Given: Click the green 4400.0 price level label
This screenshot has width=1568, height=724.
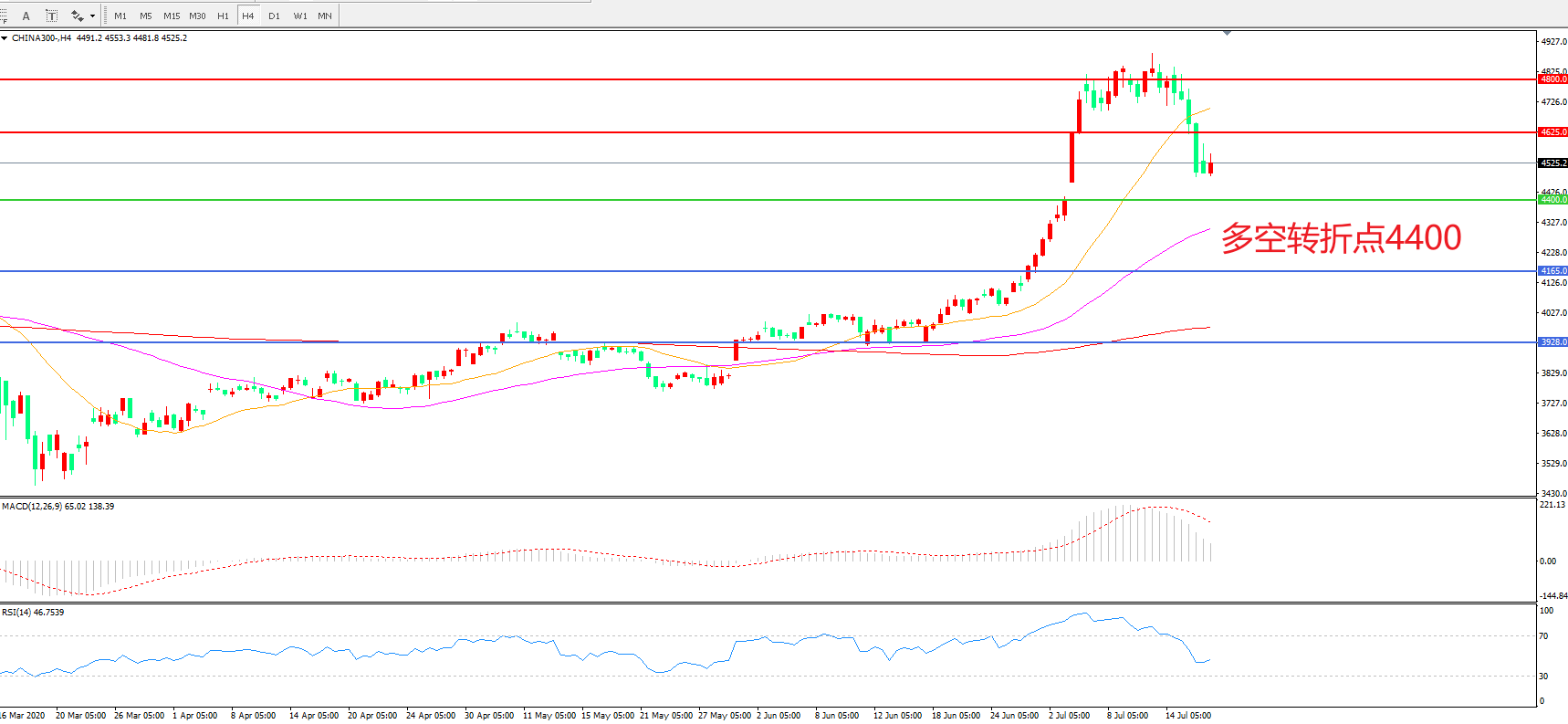Looking at the screenshot, I should tap(1552, 199).
